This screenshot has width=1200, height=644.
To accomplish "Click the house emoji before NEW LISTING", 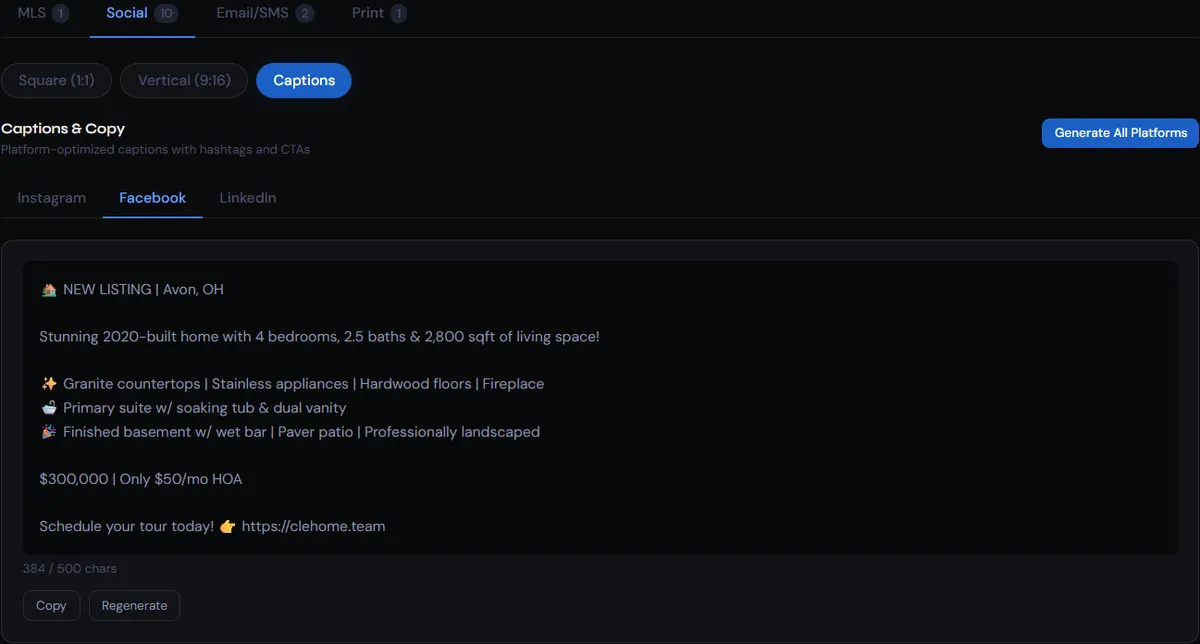I will 49,289.
